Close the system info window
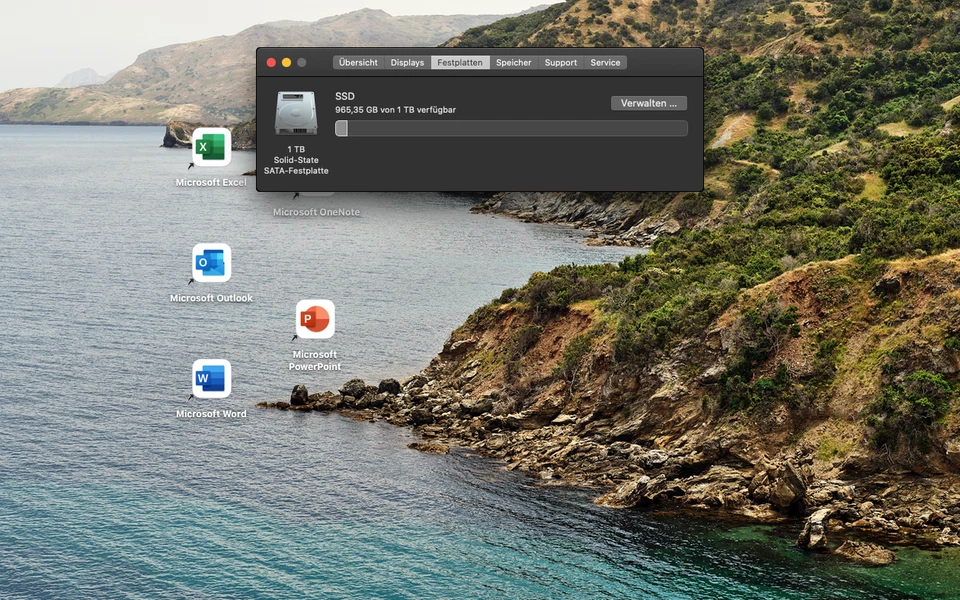 click(x=271, y=62)
